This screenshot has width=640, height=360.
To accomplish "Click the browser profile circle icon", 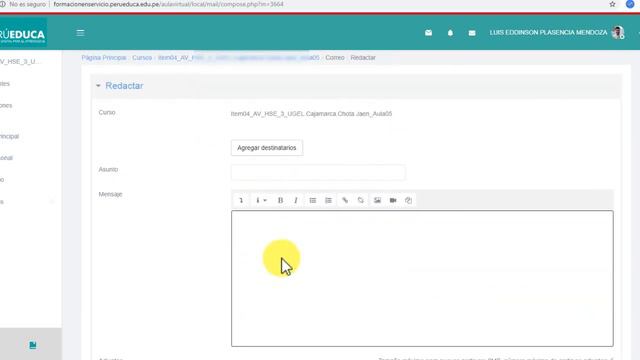I will point(630,4).
